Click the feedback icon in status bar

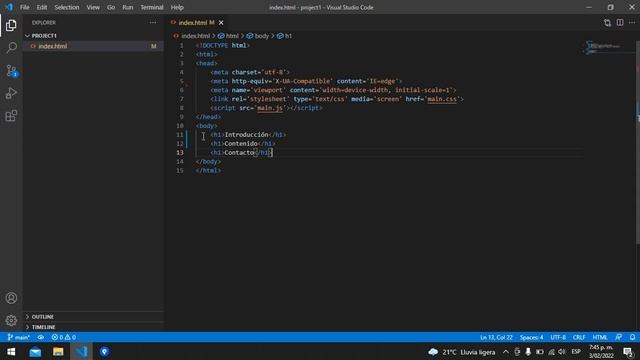(x=619, y=337)
